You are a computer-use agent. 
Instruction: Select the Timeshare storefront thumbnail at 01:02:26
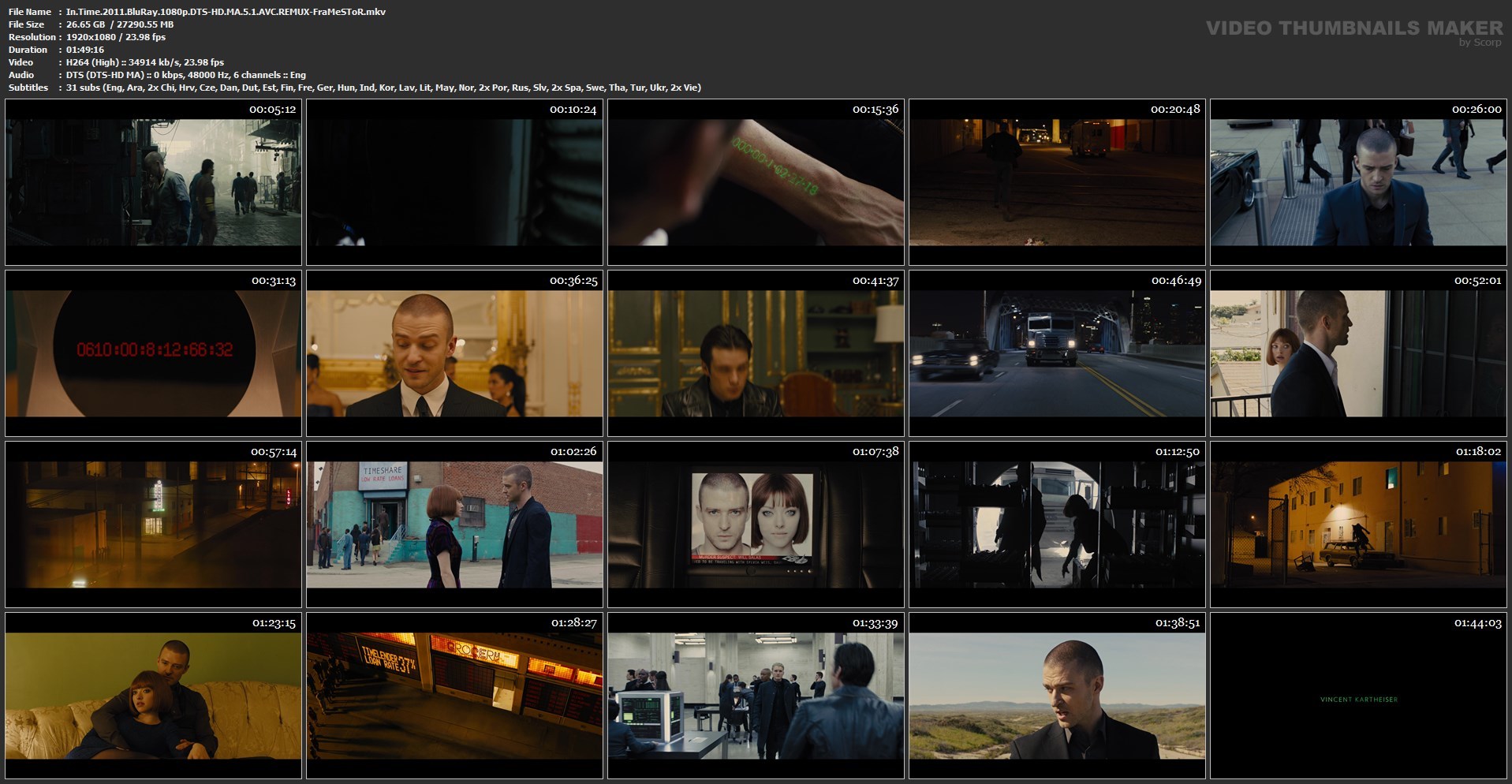454,525
